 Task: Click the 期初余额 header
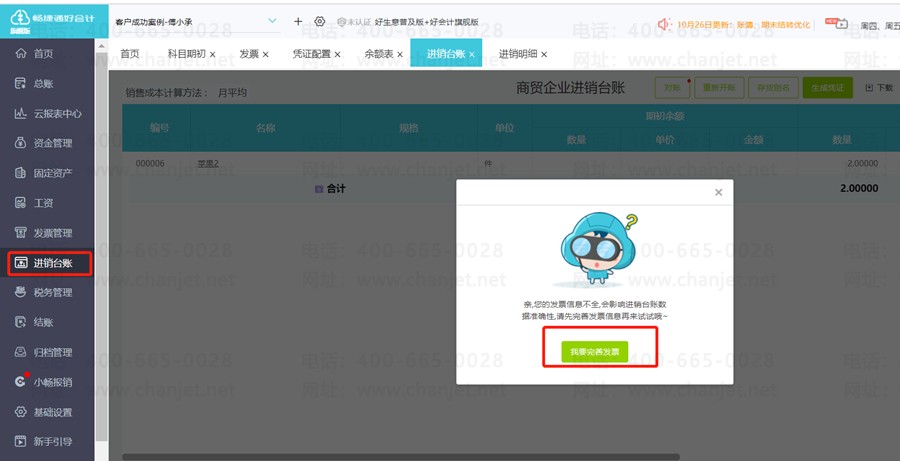(665, 116)
